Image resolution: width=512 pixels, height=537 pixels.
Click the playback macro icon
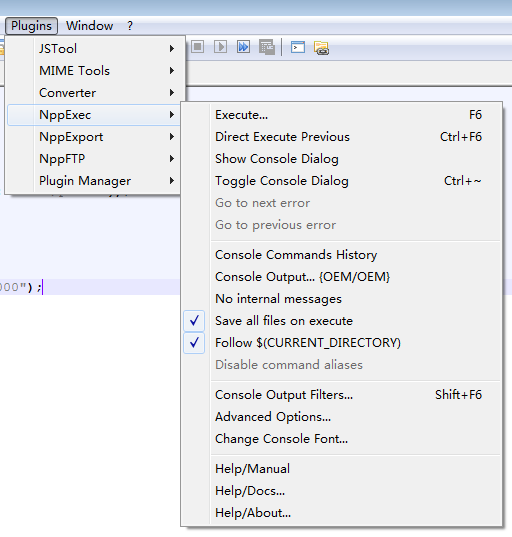click(220, 47)
